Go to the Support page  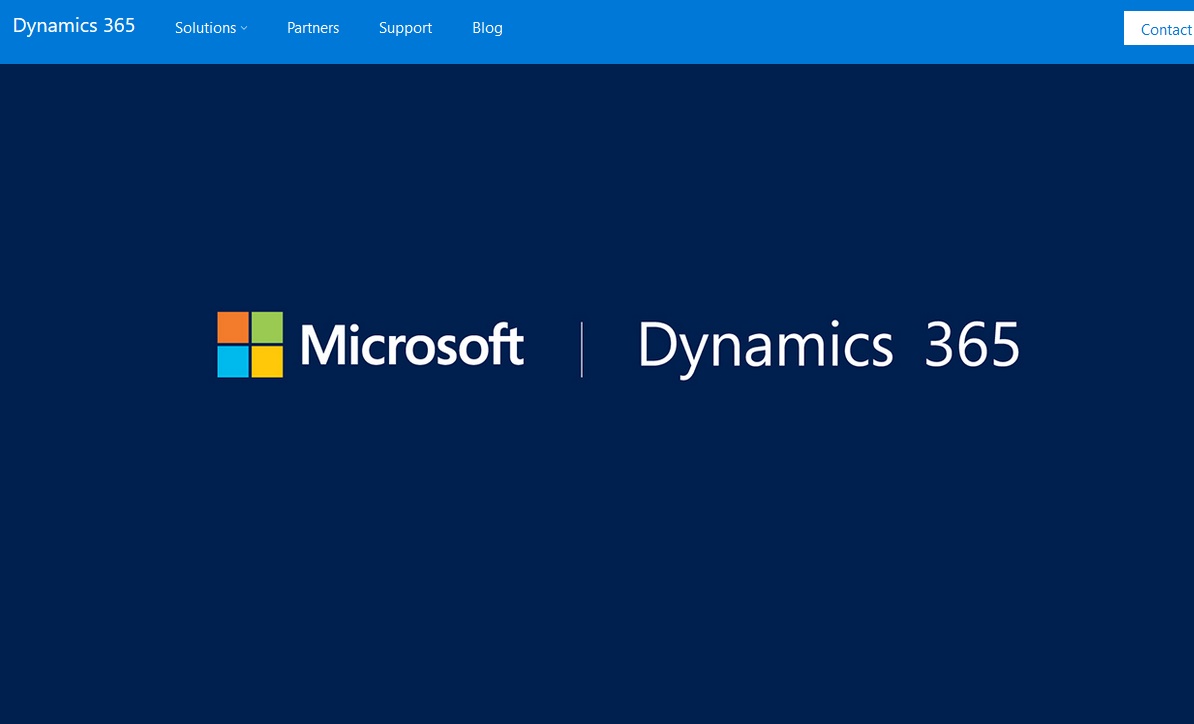[405, 28]
